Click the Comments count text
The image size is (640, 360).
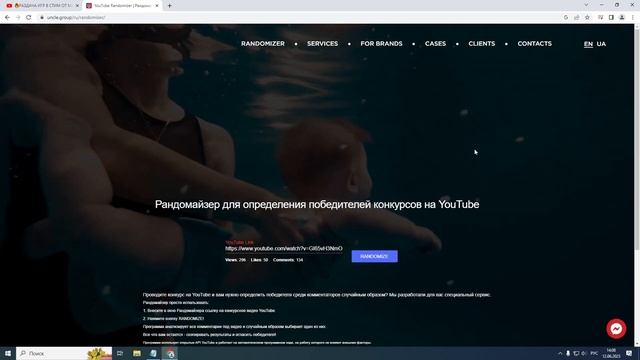pyautogui.click(x=288, y=260)
